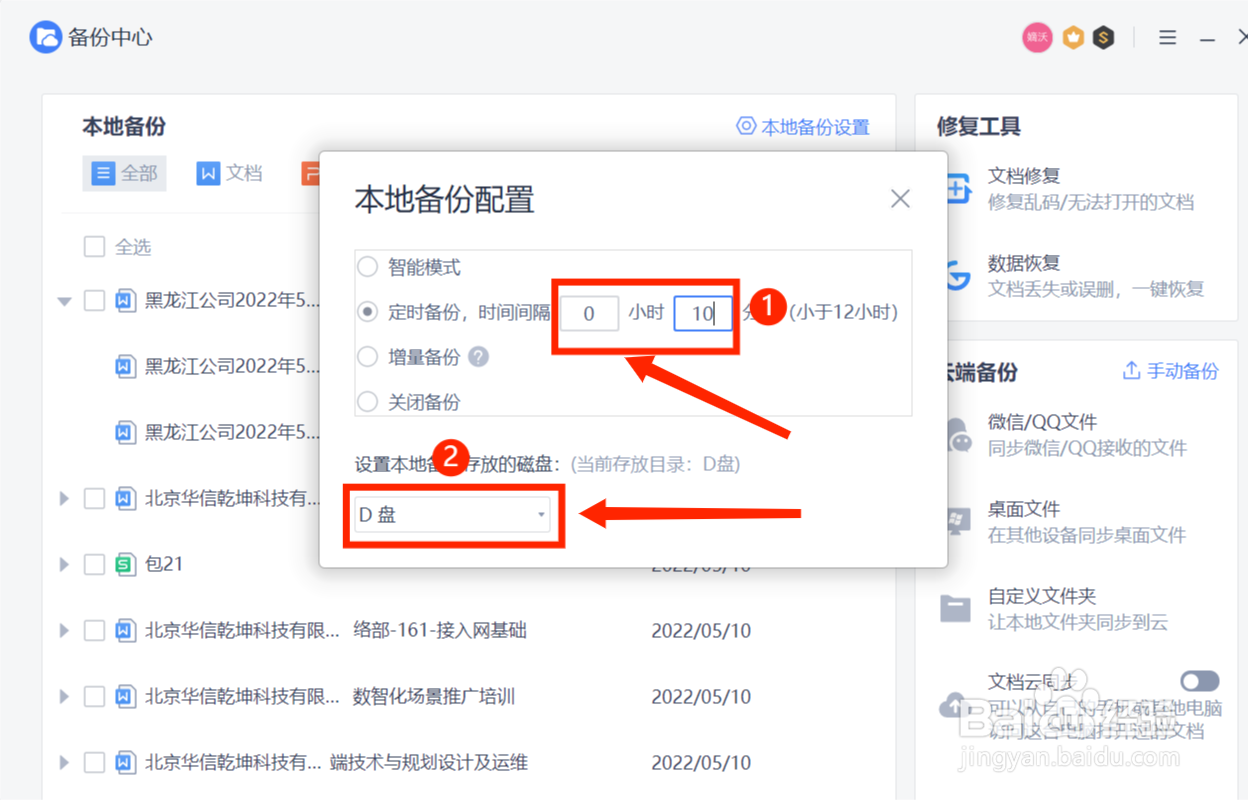Expand the 包21 list entry
This screenshot has height=800, width=1249.
click(64, 564)
